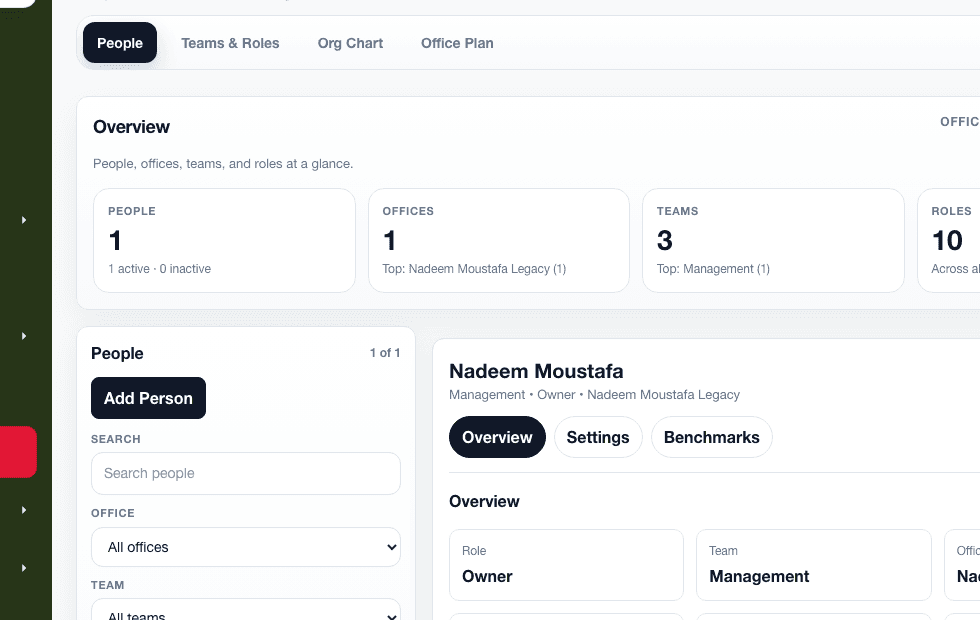
Task: Expand the second sidebar arrow below it
Action: click(23, 336)
